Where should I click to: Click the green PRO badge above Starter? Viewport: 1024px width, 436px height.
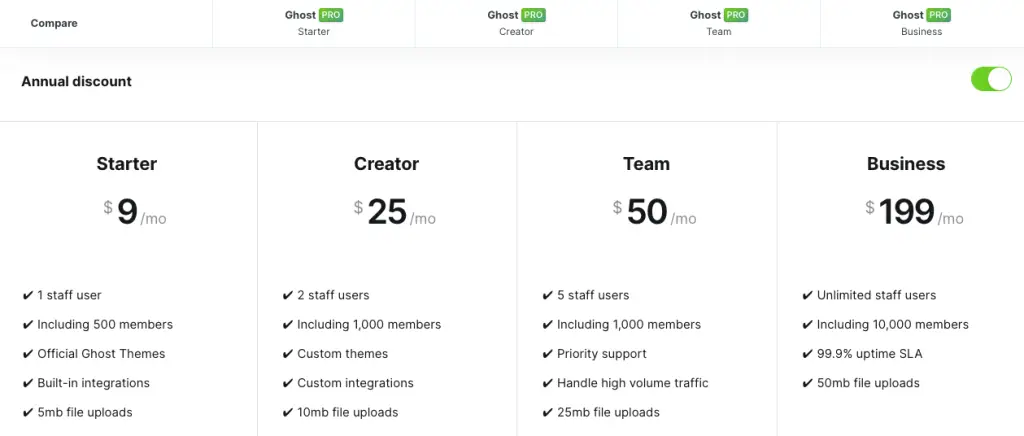[331, 15]
